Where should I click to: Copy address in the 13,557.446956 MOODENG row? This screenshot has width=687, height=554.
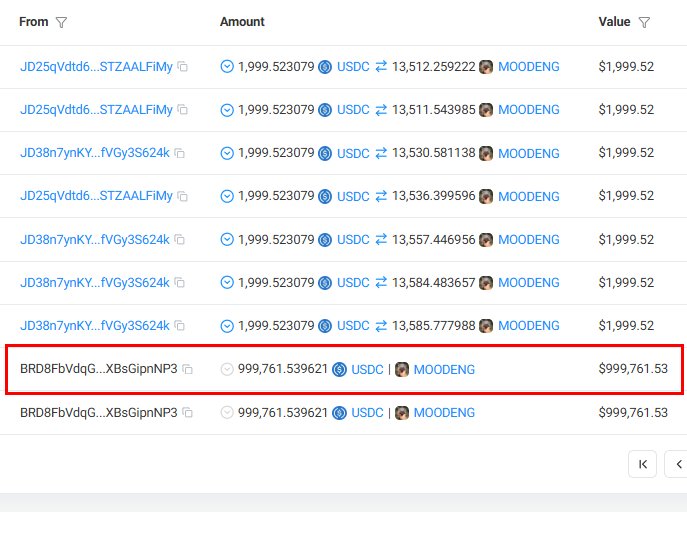180,239
